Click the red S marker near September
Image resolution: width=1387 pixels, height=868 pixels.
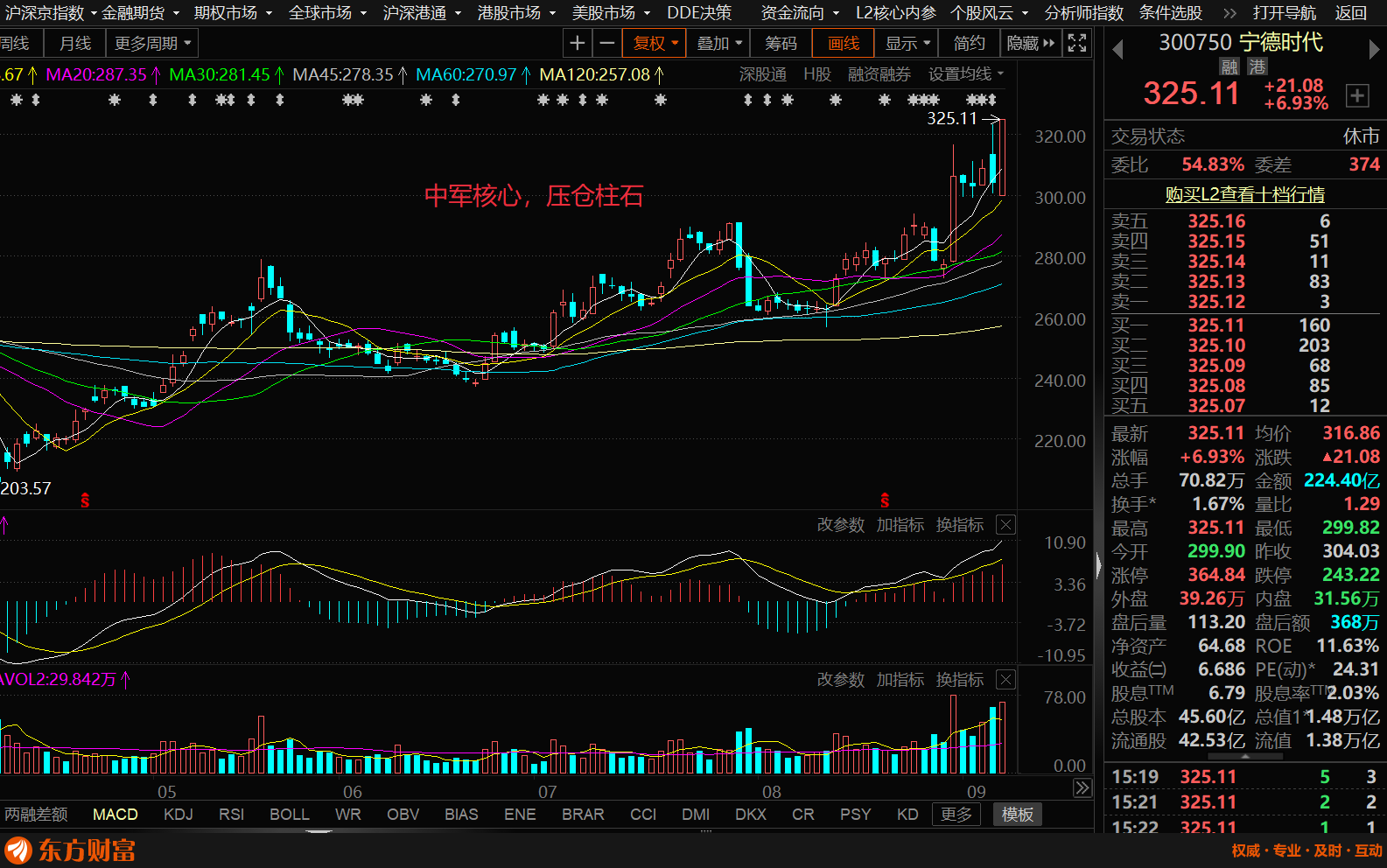click(885, 500)
